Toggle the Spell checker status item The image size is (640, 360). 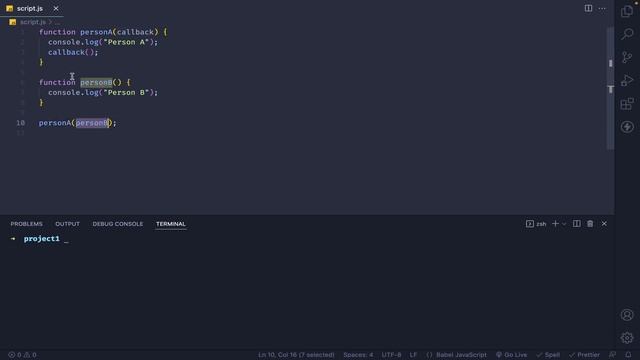548,355
